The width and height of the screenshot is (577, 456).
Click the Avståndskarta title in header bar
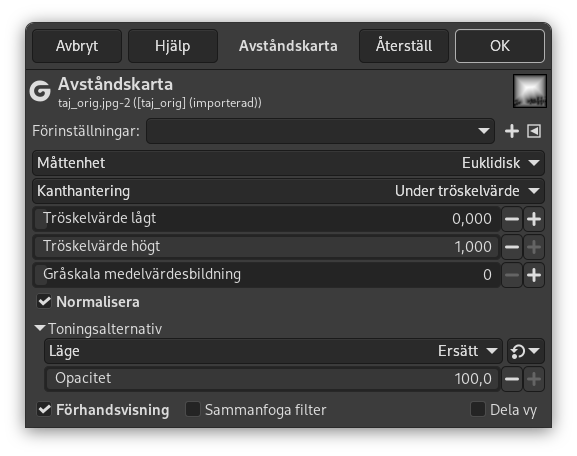(x=288, y=46)
